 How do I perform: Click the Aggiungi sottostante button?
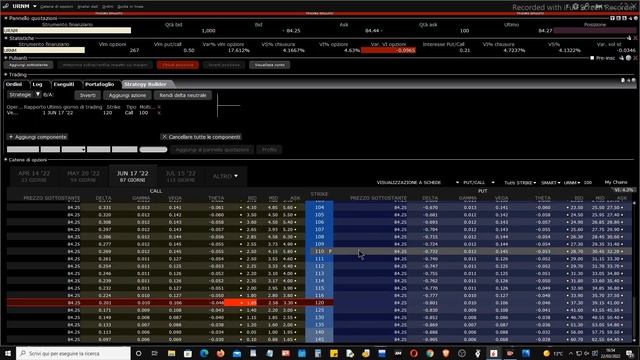point(29,65)
